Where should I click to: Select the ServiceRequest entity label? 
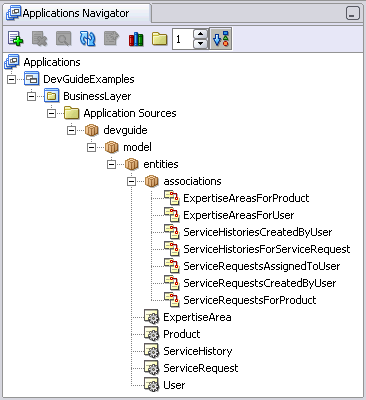pyautogui.click(x=201, y=368)
